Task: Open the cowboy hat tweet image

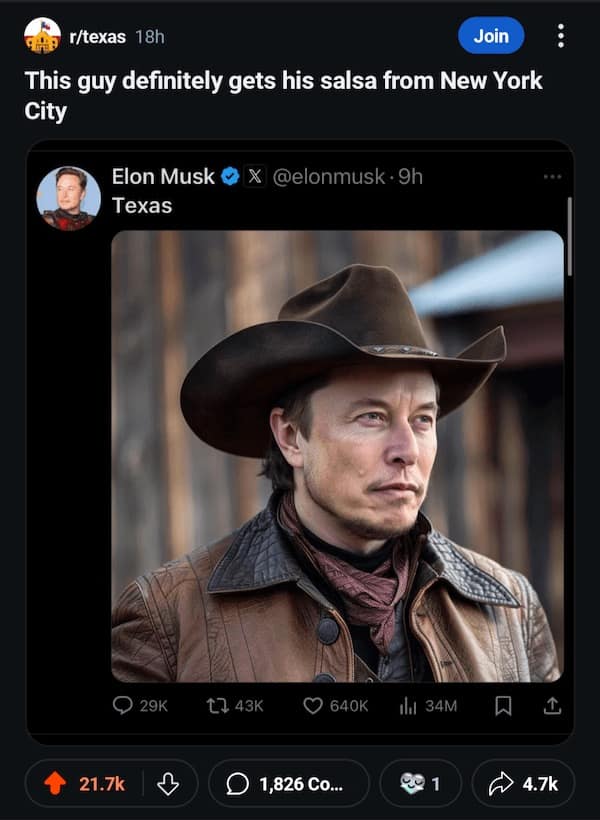Action: point(337,456)
